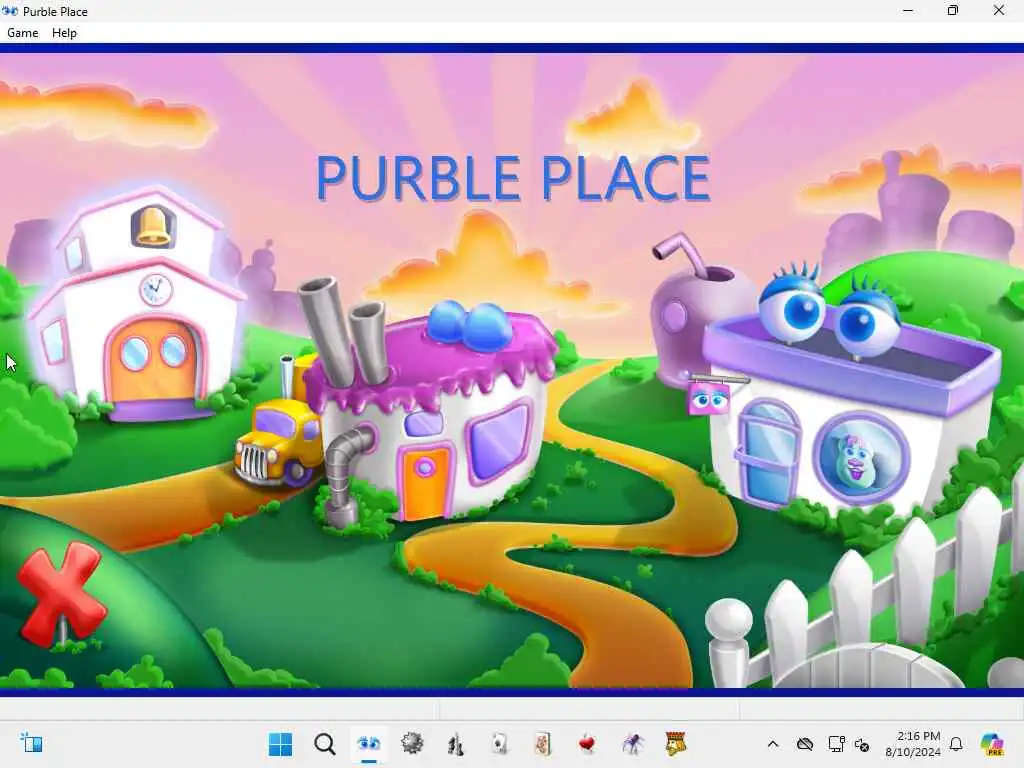Click the red X exit sign
The height and width of the screenshot is (768, 1024).
(60, 596)
